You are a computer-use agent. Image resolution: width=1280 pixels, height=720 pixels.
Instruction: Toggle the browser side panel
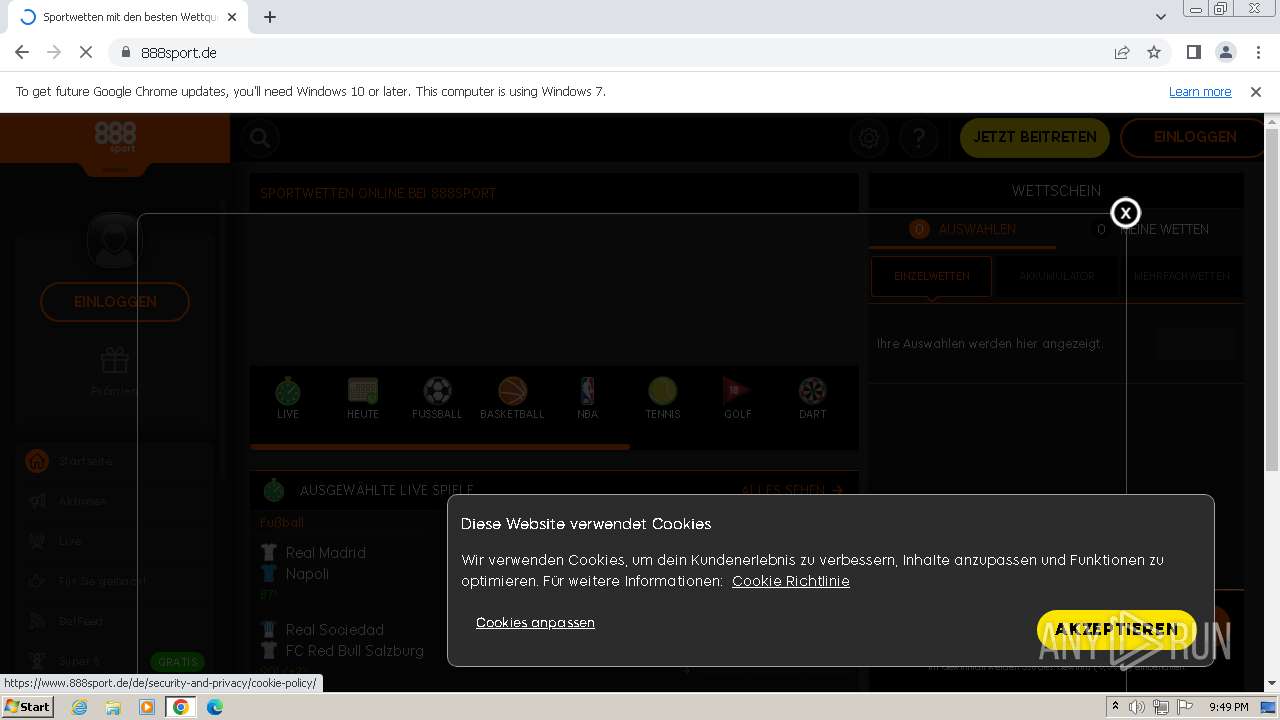click(1193, 53)
